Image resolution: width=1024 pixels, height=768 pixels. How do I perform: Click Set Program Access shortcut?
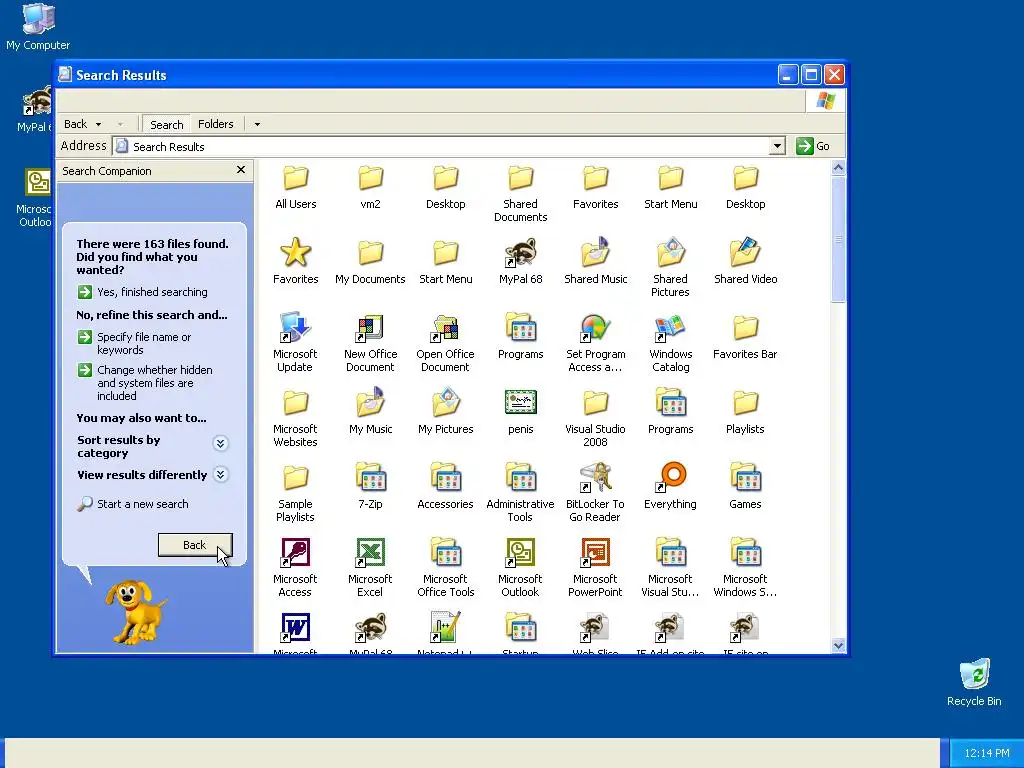(596, 343)
